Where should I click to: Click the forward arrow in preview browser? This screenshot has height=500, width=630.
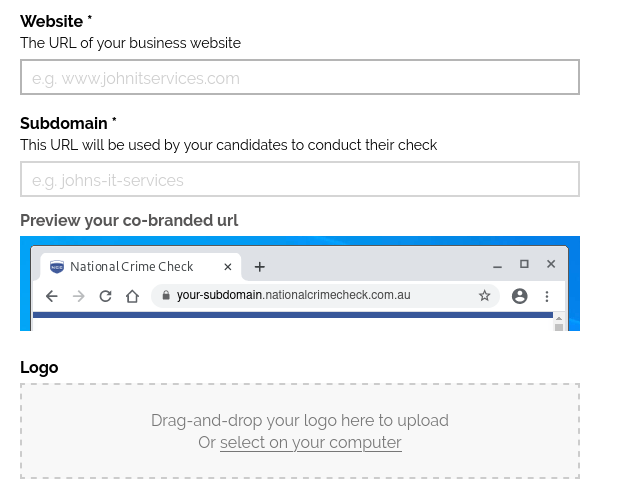(x=79, y=296)
